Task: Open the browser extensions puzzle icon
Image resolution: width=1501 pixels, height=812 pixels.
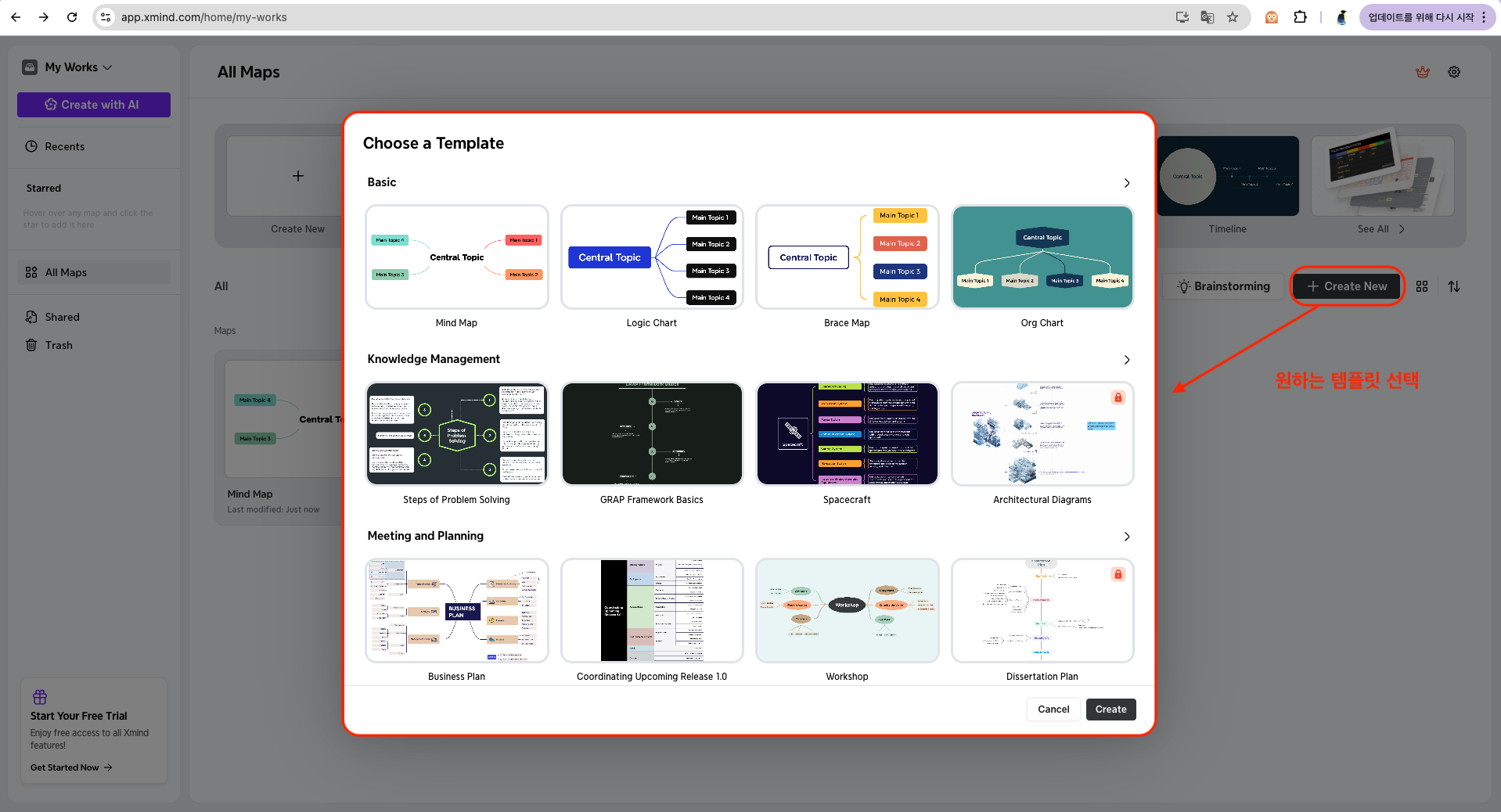Action: click(x=1300, y=17)
